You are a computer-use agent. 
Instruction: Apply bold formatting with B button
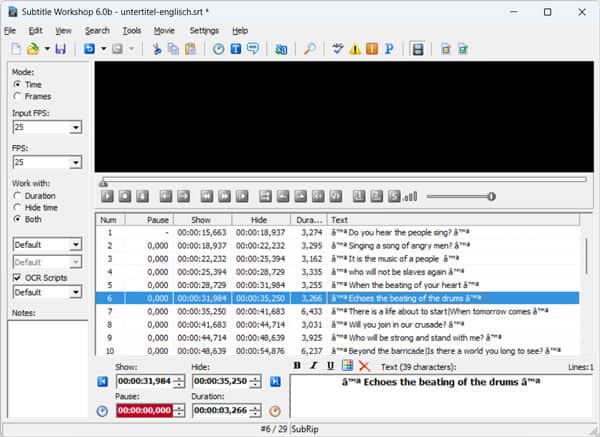pyautogui.click(x=297, y=366)
